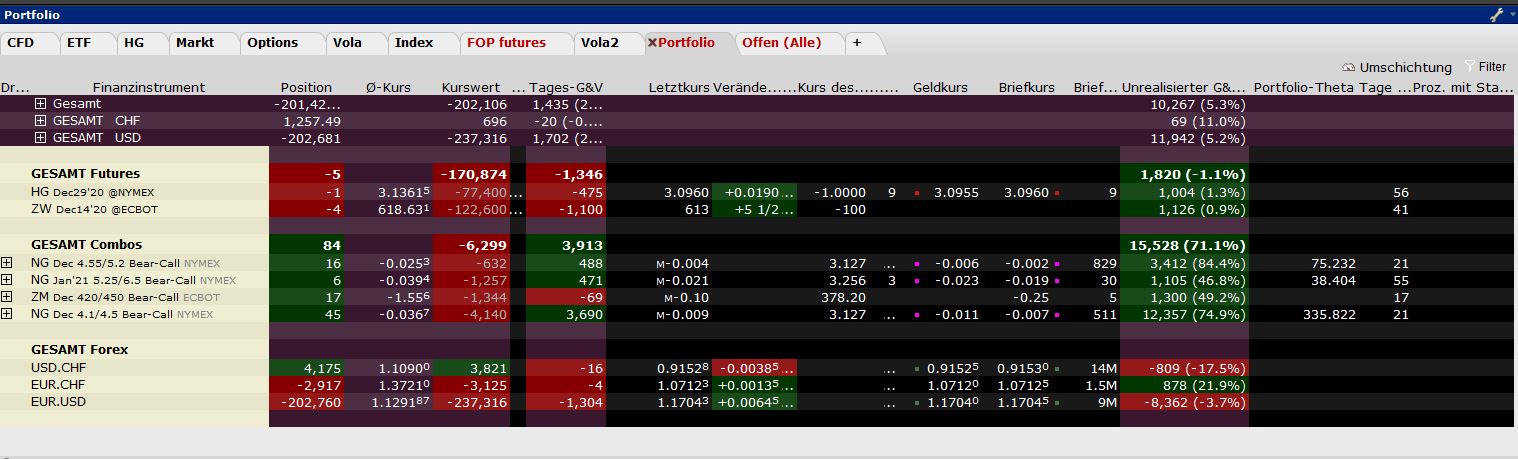Click the Umschichtung rebalance icon

click(x=1349, y=68)
